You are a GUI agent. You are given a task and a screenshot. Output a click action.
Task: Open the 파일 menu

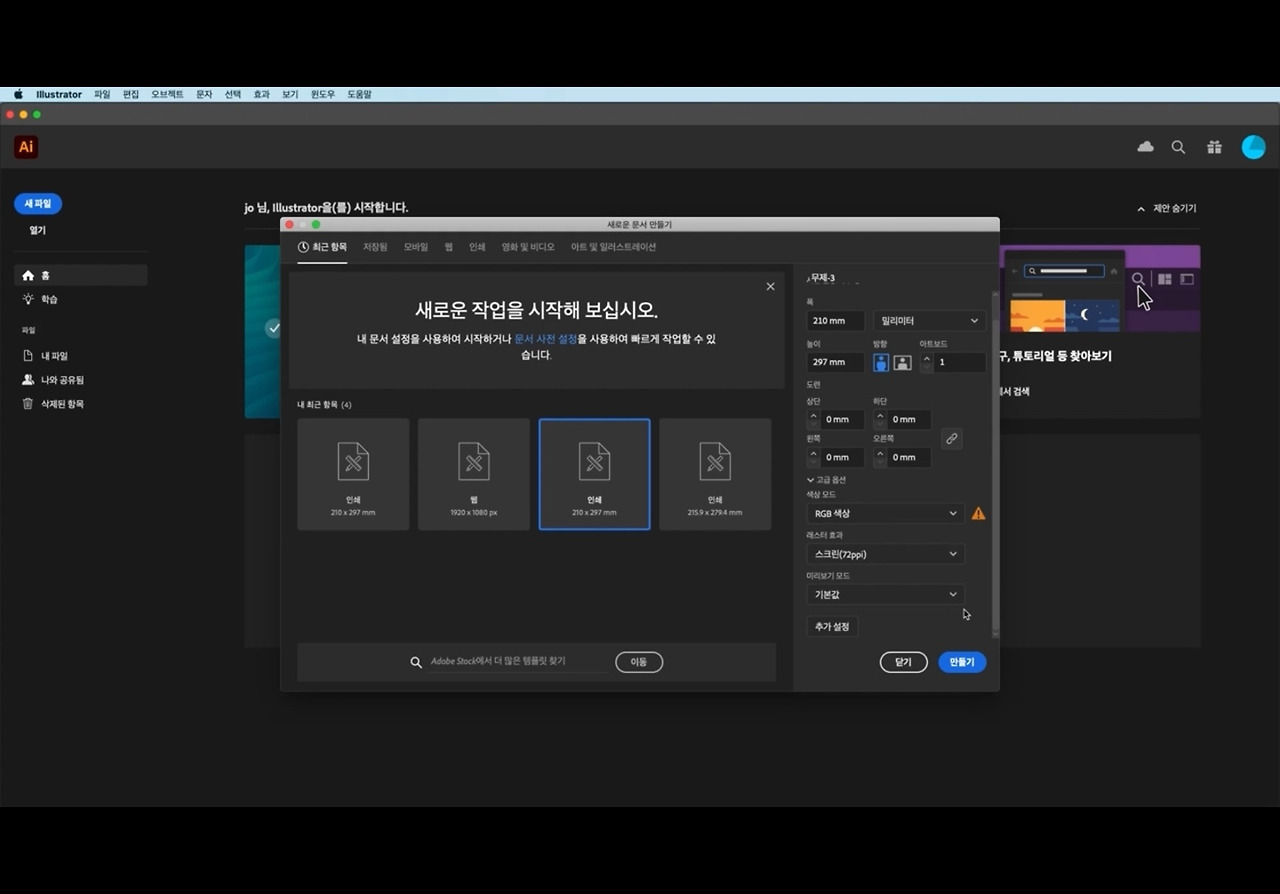(102, 94)
